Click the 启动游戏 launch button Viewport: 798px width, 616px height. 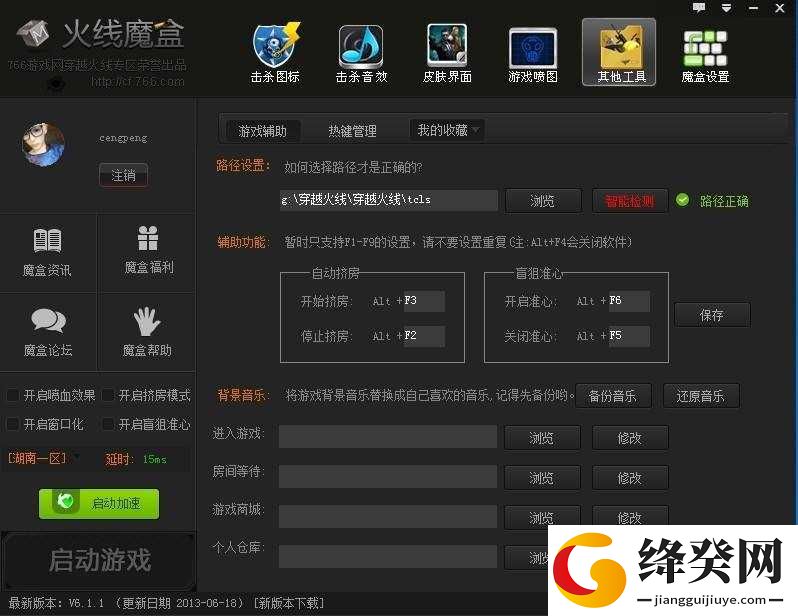99,560
